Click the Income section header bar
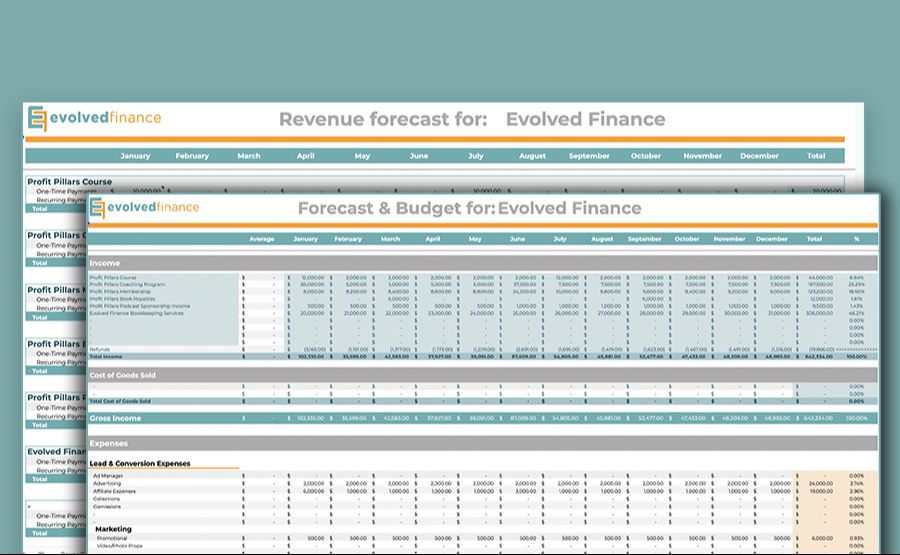Image resolution: width=900 pixels, height=555 pixels. (x=483, y=263)
